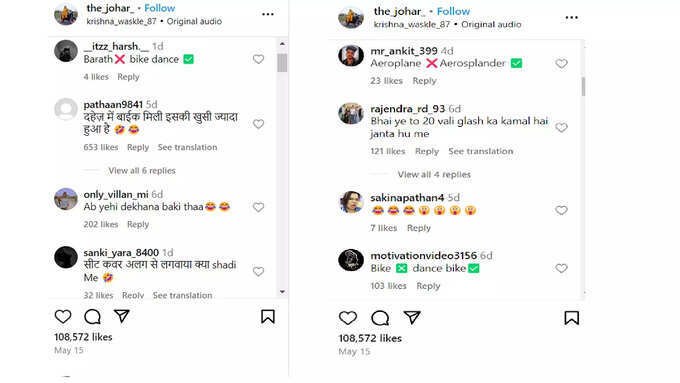Like the post in the left panel

click(63, 317)
